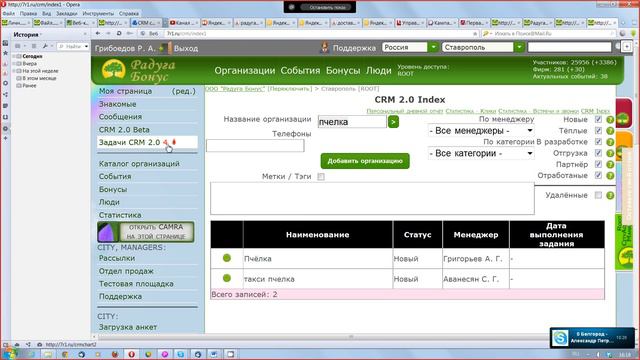Viewport: 640px width, 360px height.
Task: Click the Выход logout link
Action: [186, 49]
